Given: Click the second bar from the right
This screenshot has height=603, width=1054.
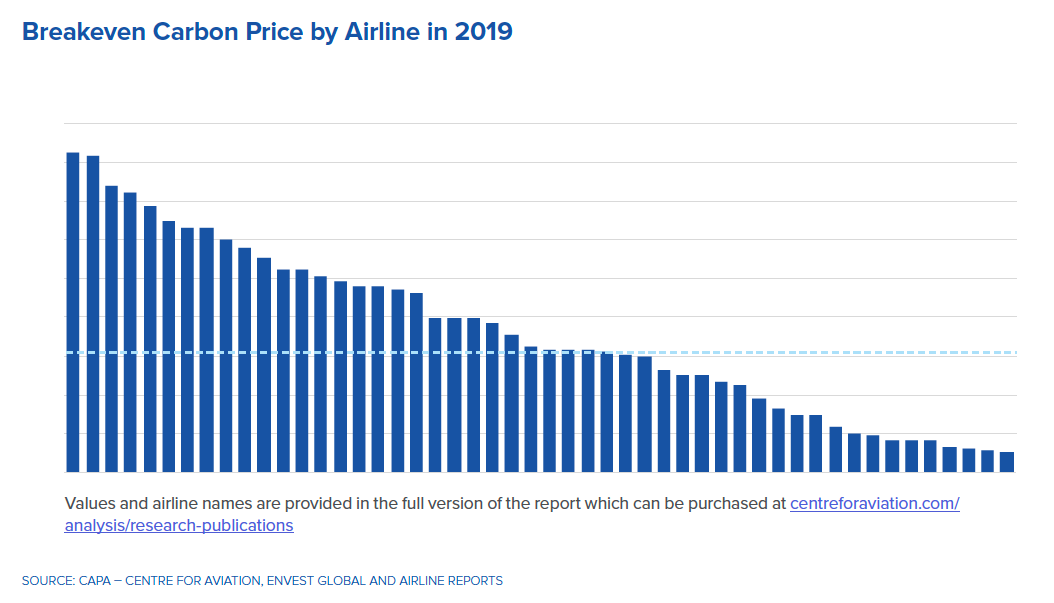Looking at the screenshot, I should [x=988, y=461].
